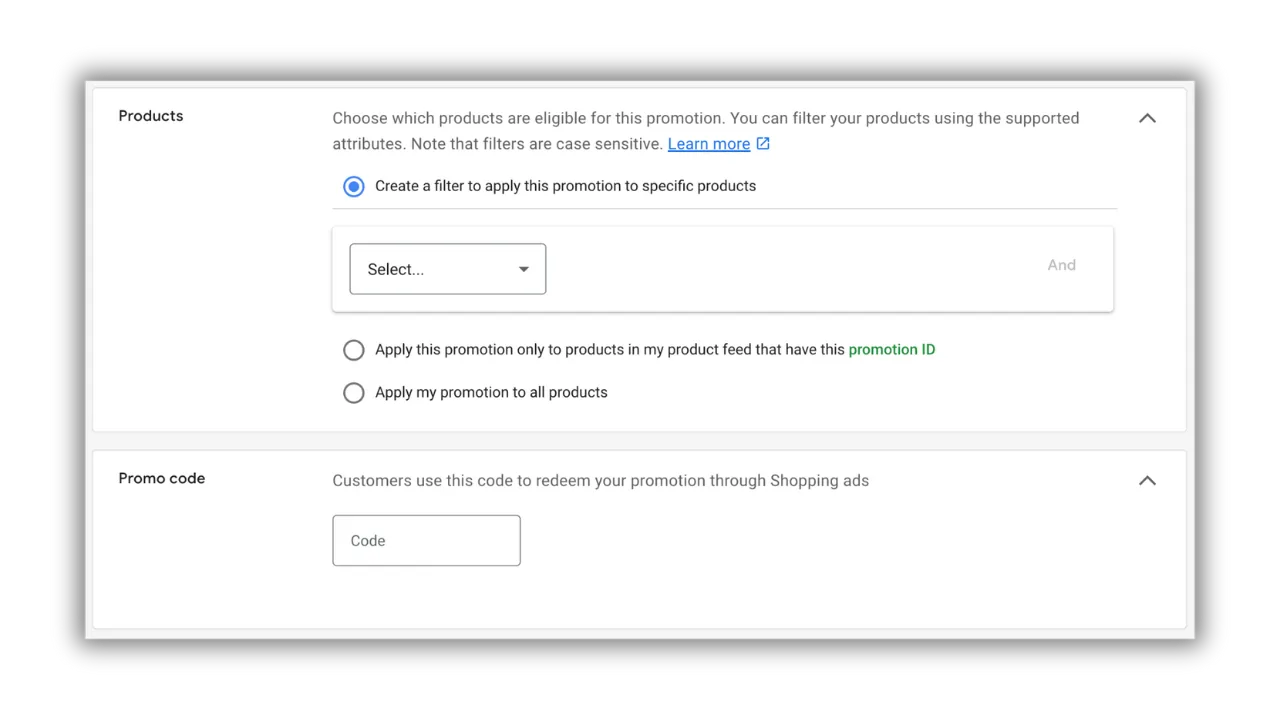Open the Select... attribute dropdown
This screenshot has height=720, width=1280.
coord(448,269)
